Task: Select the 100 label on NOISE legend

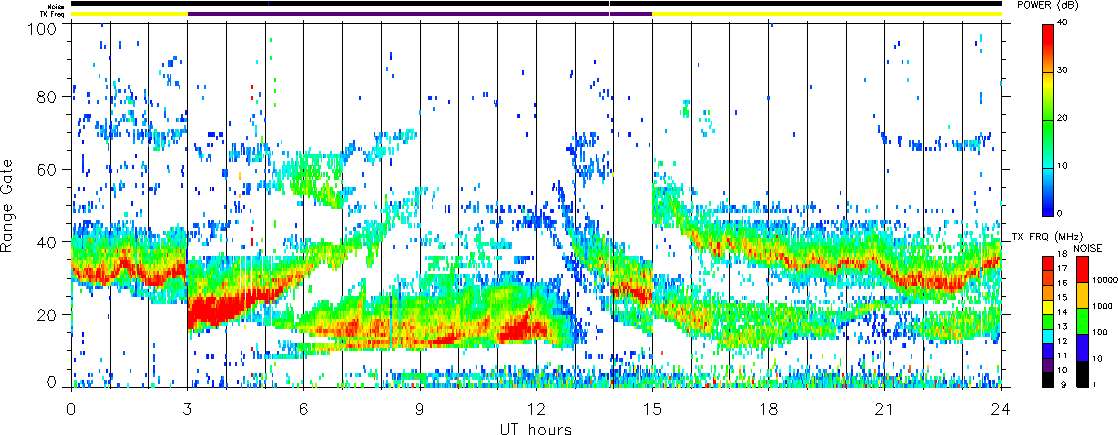Action: (x=1097, y=334)
